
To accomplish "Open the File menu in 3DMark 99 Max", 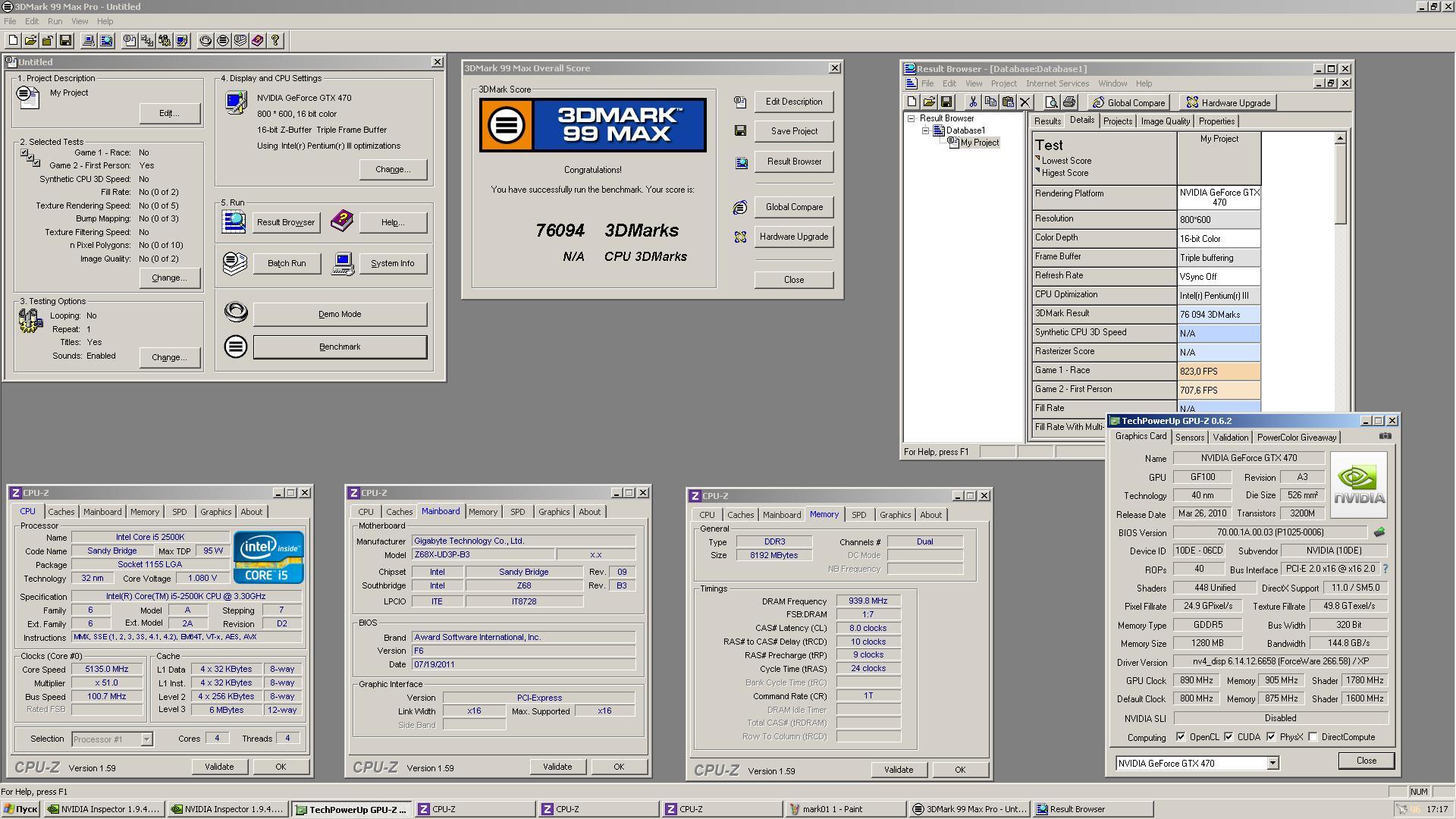I will (10, 21).
